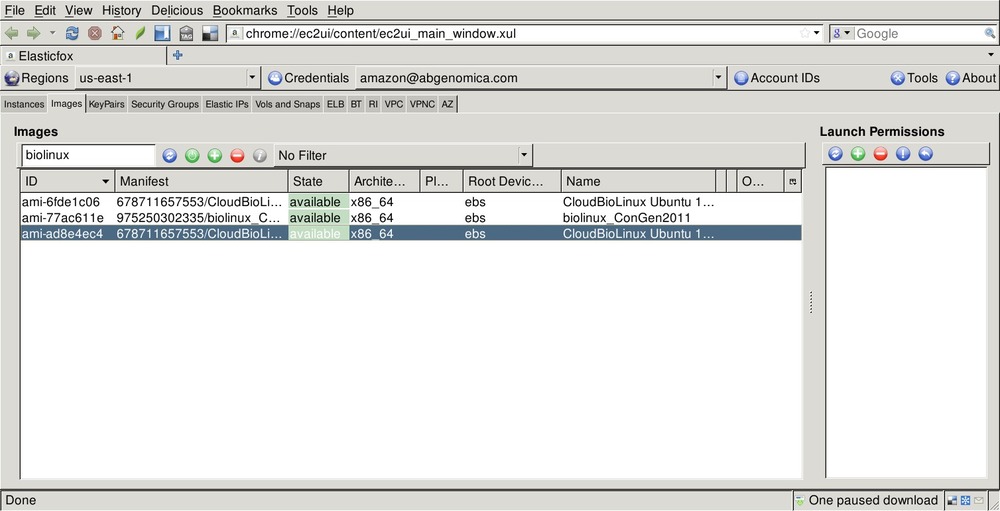Open the back/forward history dropdown arrow
This screenshot has width=1000, height=511.
click(x=52, y=33)
